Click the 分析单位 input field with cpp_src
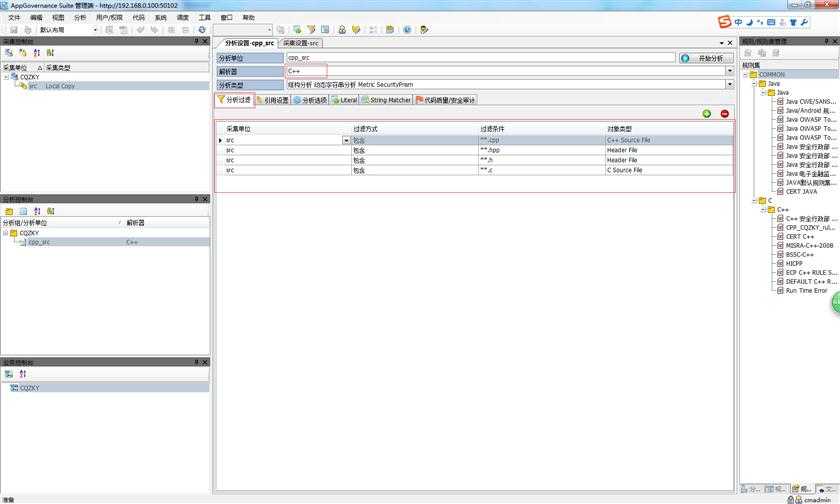840x504 pixels. [481, 57]
